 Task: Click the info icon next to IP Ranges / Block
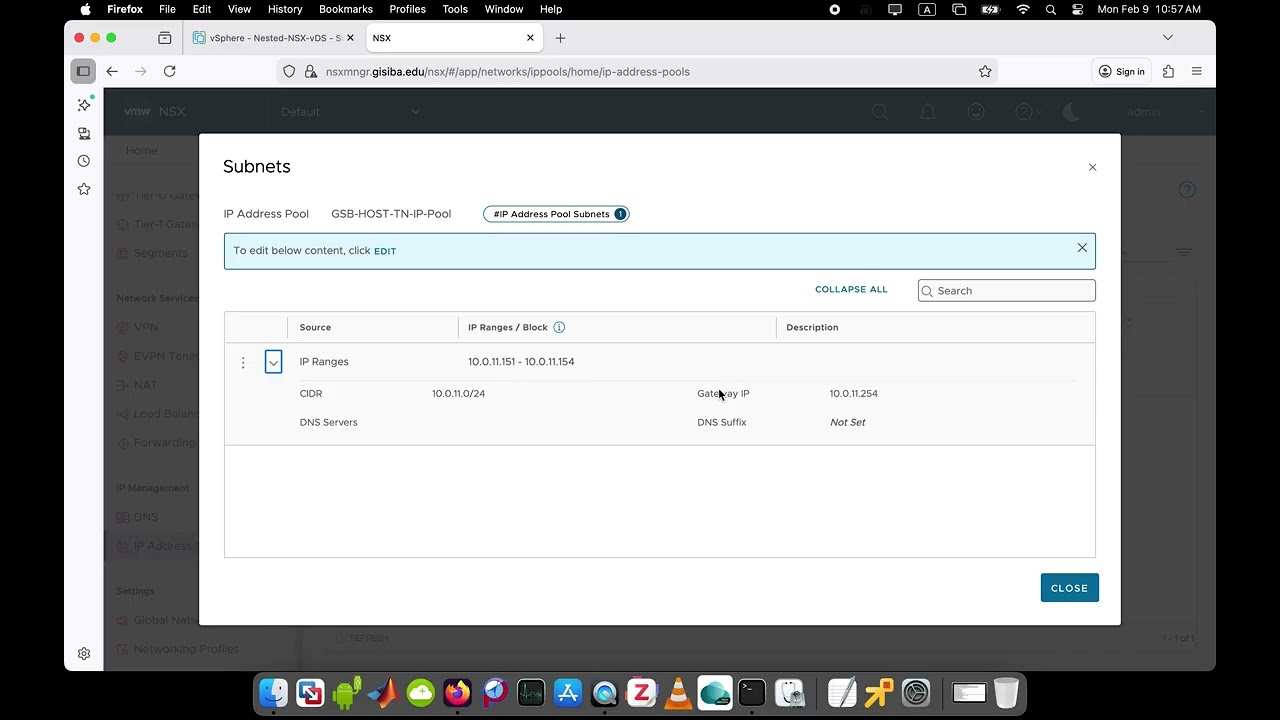559,327
